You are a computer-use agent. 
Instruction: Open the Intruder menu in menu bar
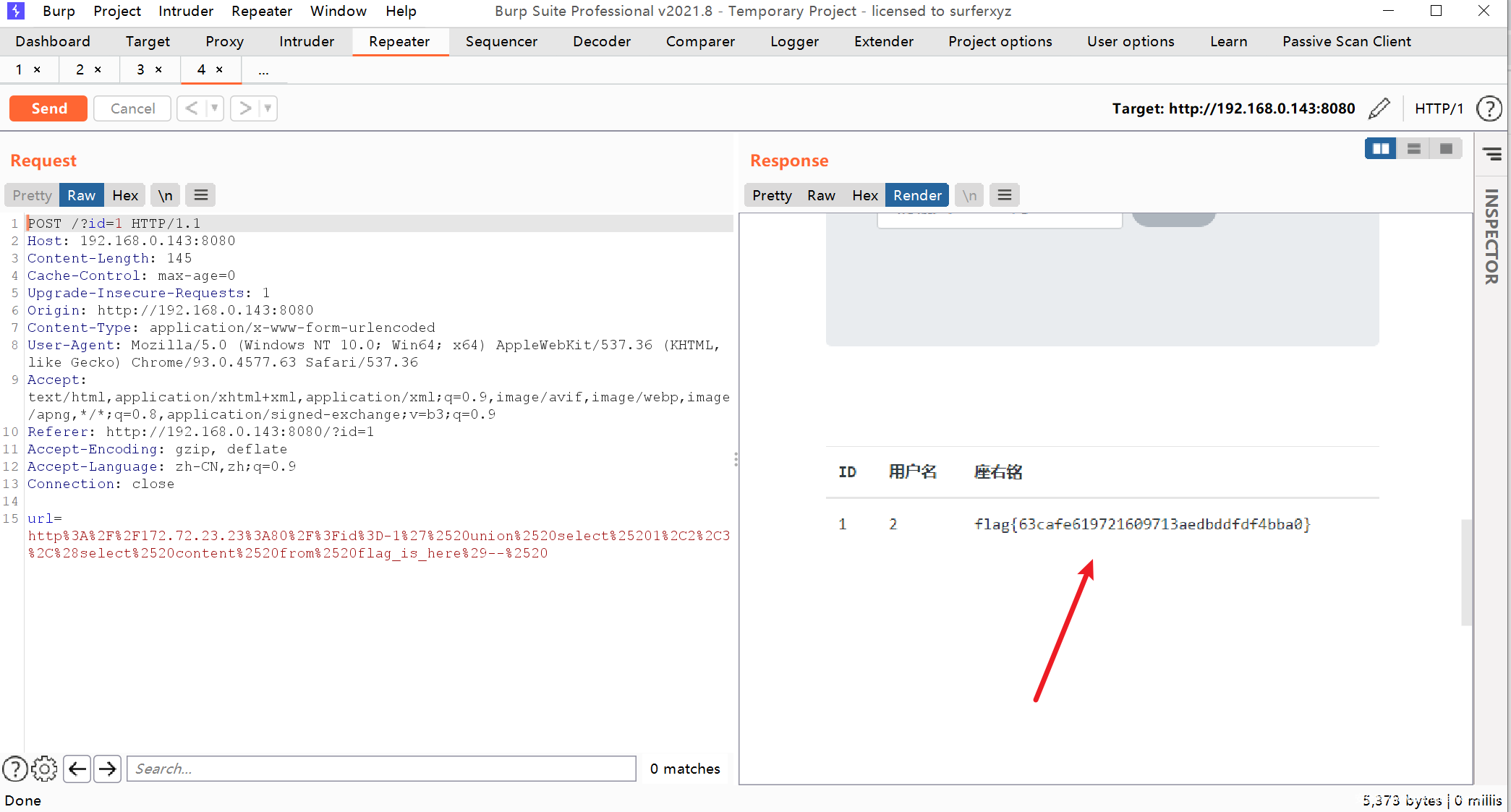(186, 11)
